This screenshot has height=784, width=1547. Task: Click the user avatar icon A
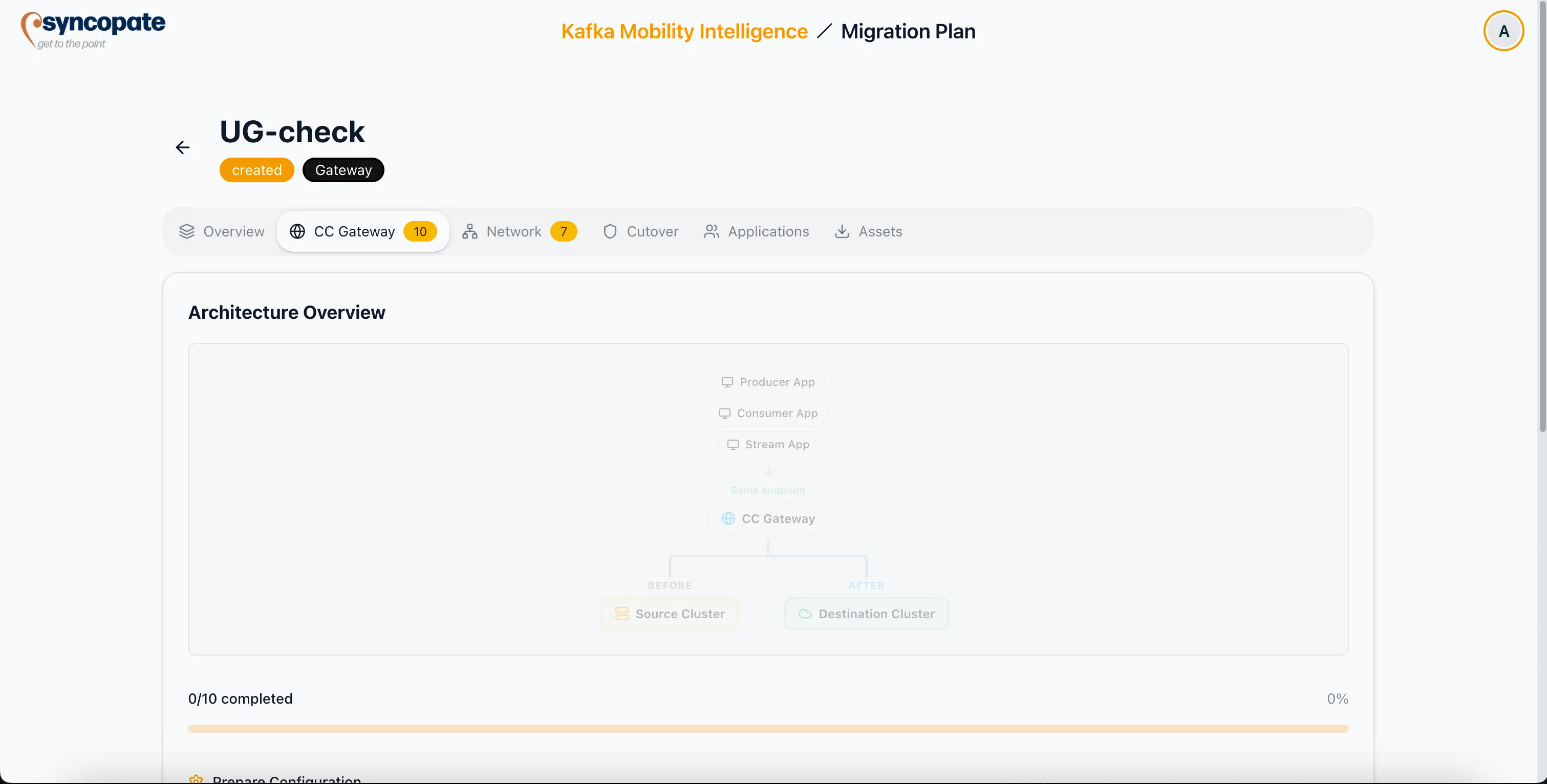1503,31
